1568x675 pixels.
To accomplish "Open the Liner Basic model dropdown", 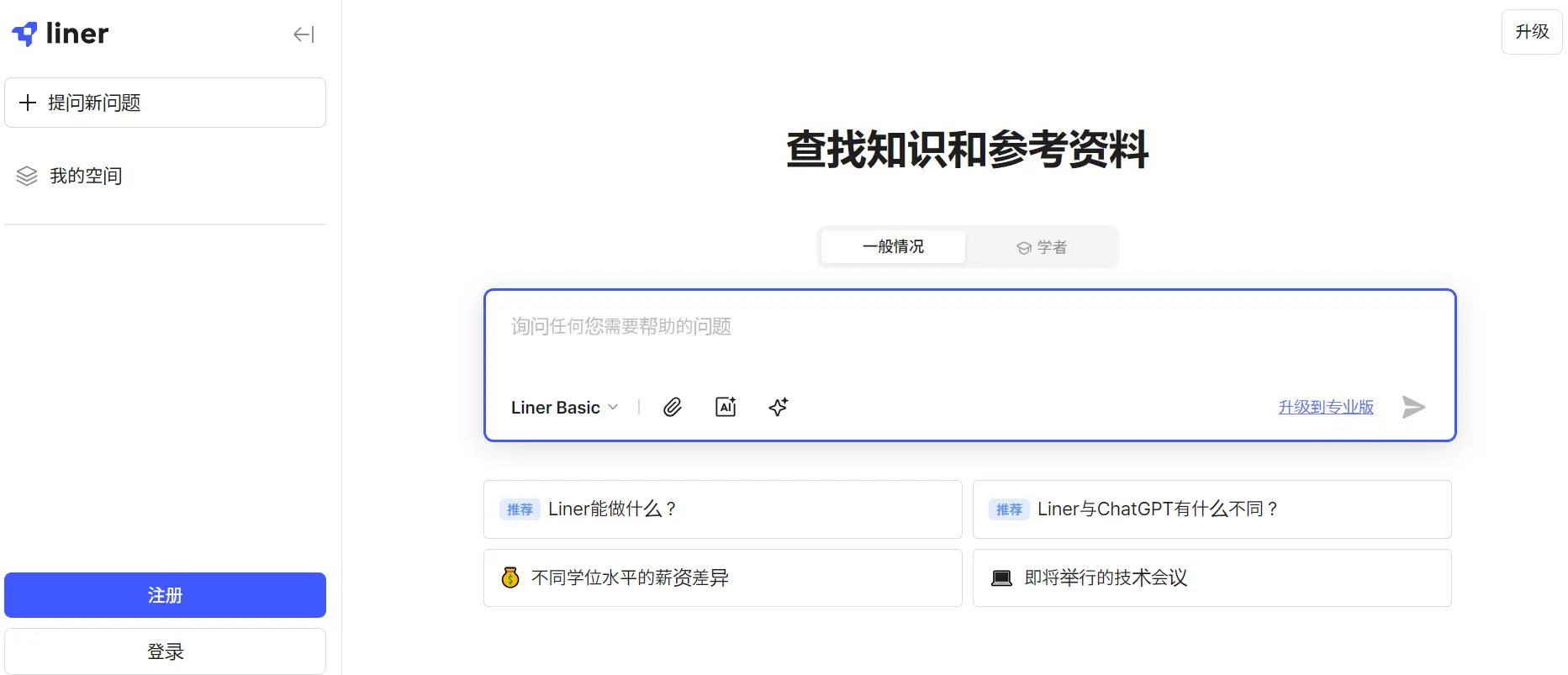I will click(x=564, y=408).
